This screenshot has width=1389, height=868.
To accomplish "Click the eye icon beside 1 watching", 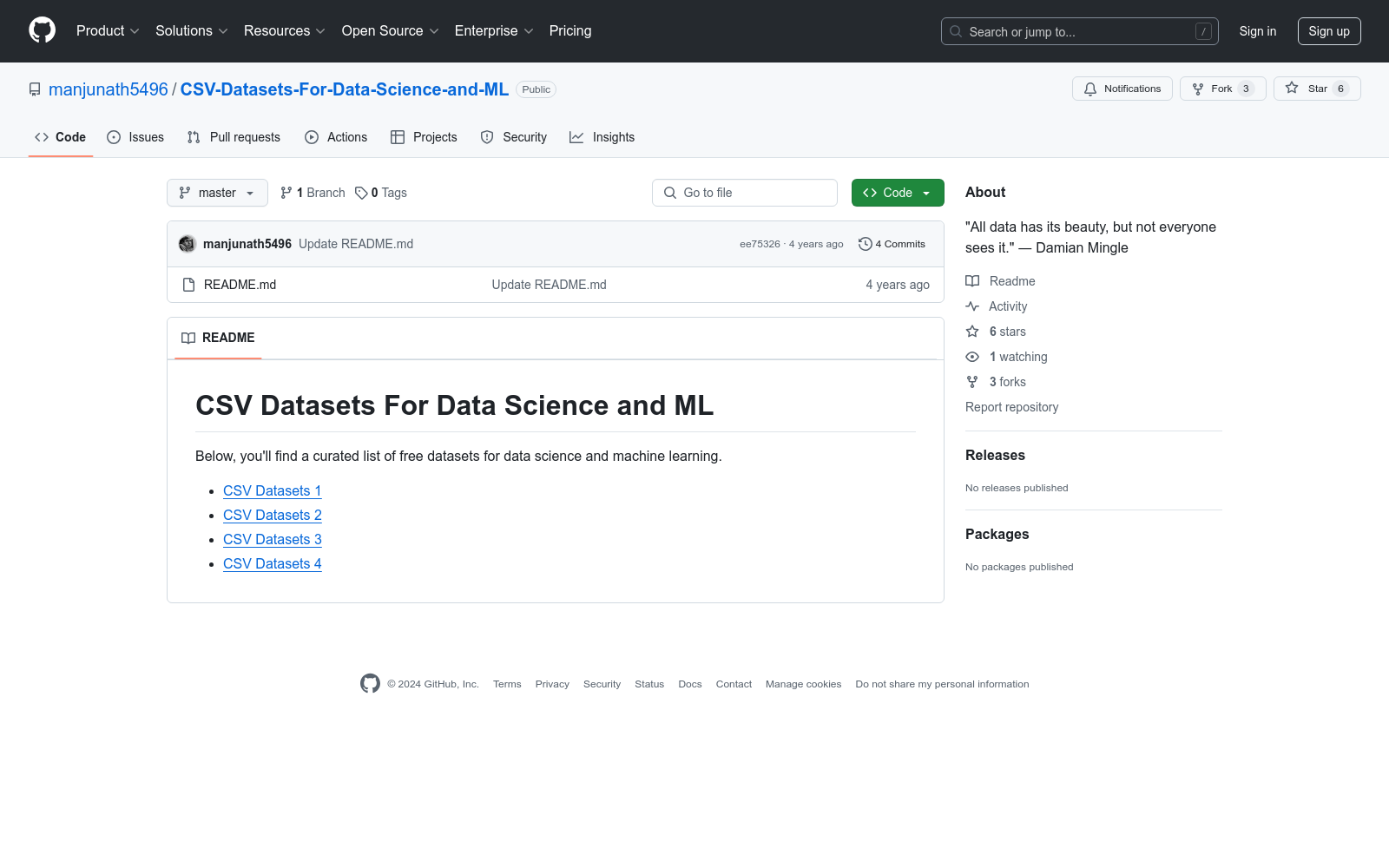I will [x=972, y=357].
